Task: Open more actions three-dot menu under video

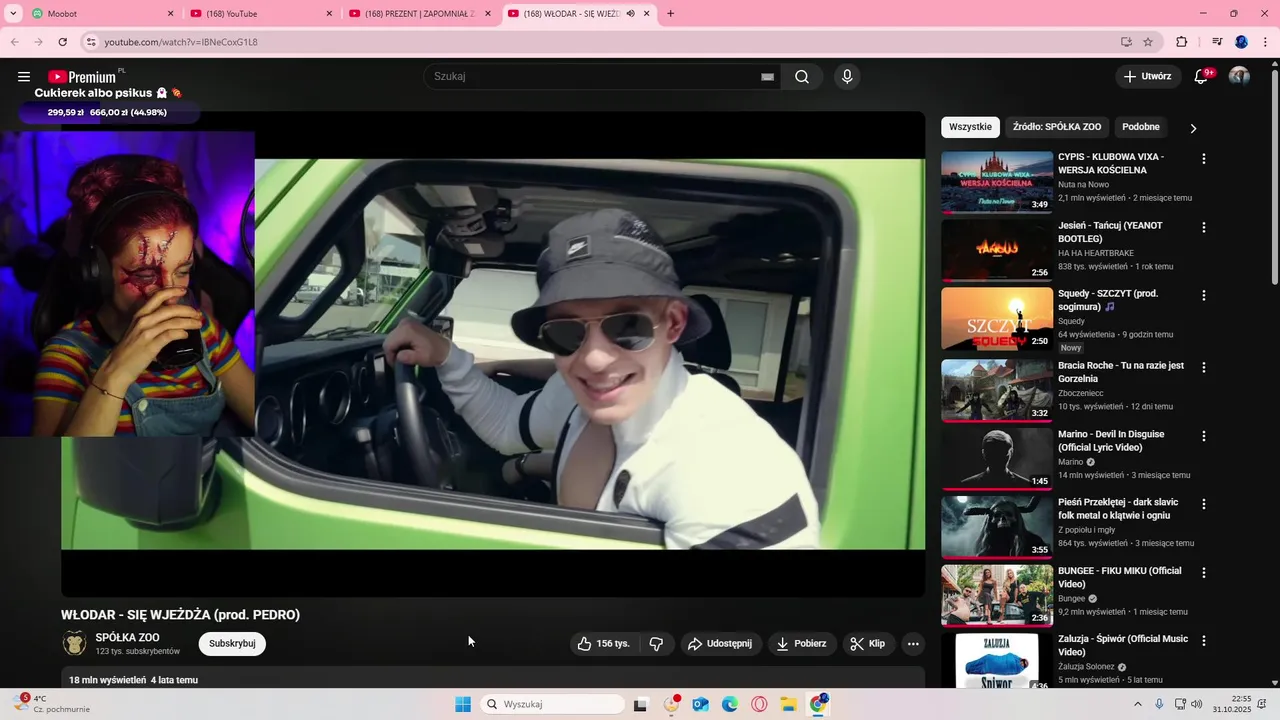Action: [x=913, y=644]
